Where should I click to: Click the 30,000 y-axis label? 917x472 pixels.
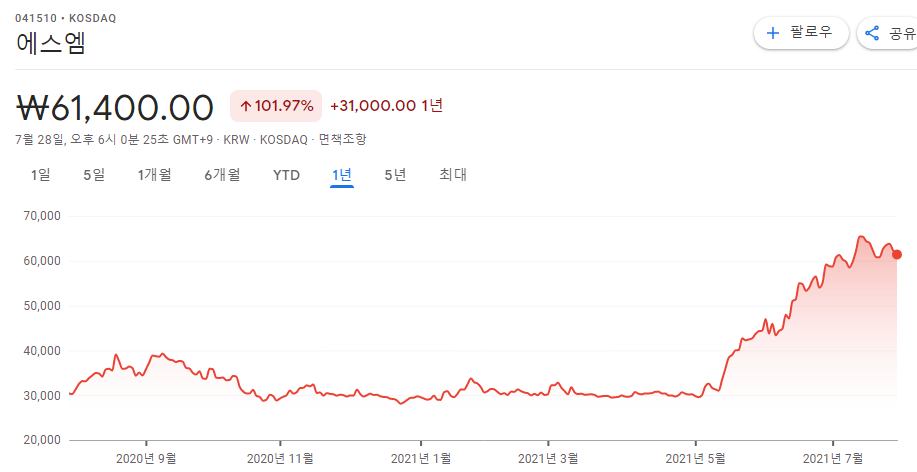[x=42, y=395]
